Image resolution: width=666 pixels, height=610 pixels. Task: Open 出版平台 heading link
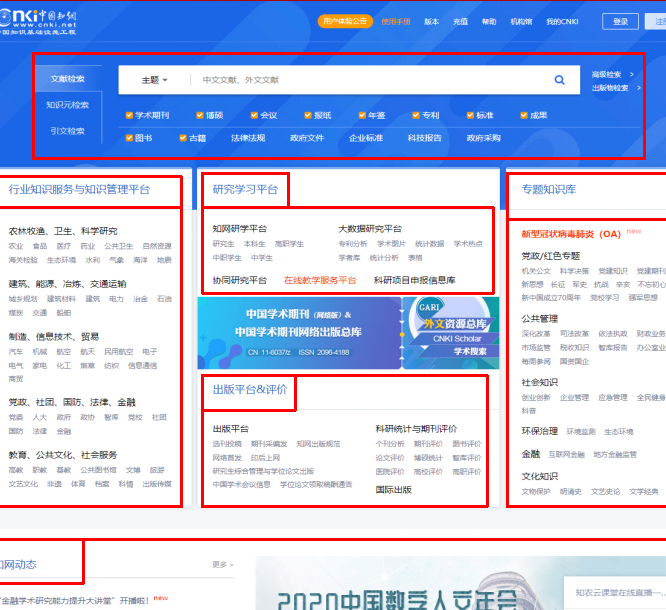[231, 429]
